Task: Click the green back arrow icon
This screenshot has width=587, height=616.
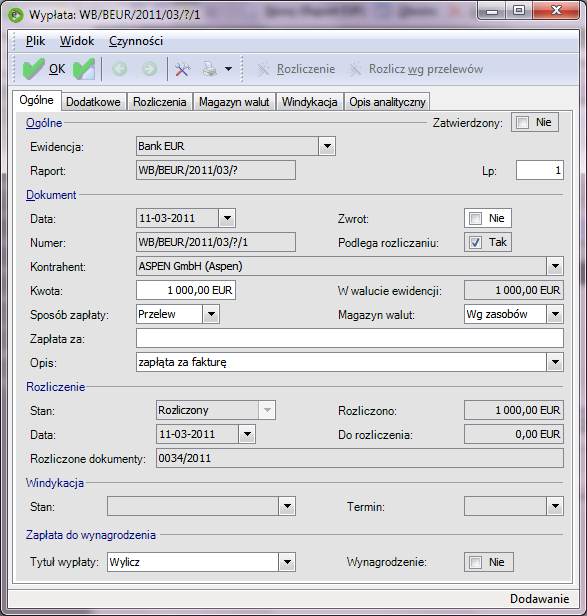Action: pos(119,69)
